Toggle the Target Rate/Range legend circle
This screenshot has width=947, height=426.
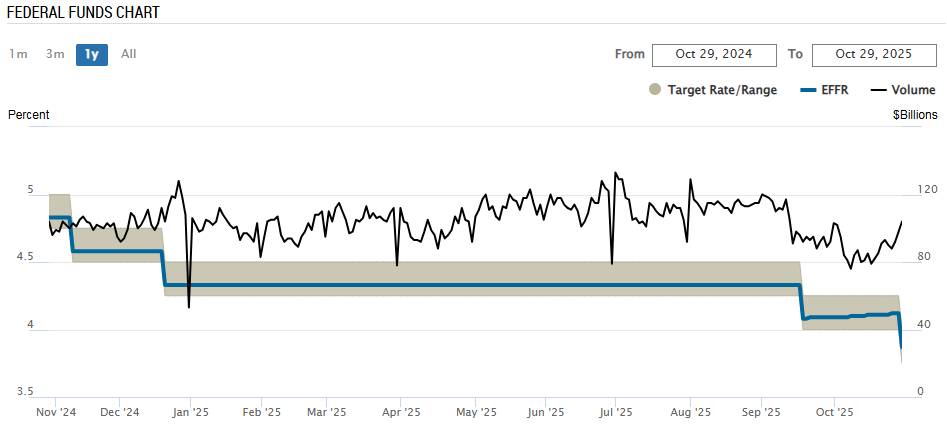coord(655,90)
